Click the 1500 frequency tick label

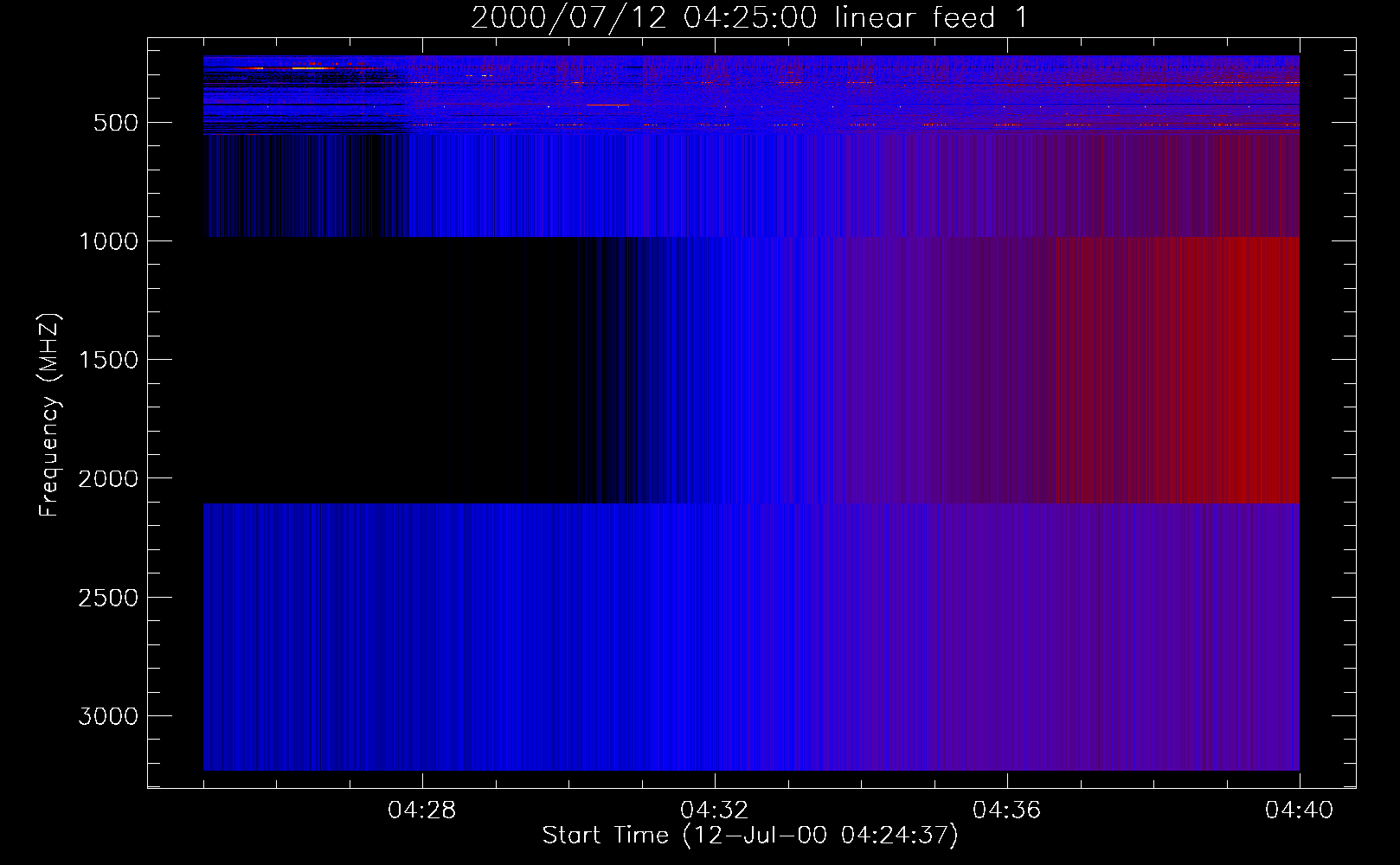pos(108,360)
